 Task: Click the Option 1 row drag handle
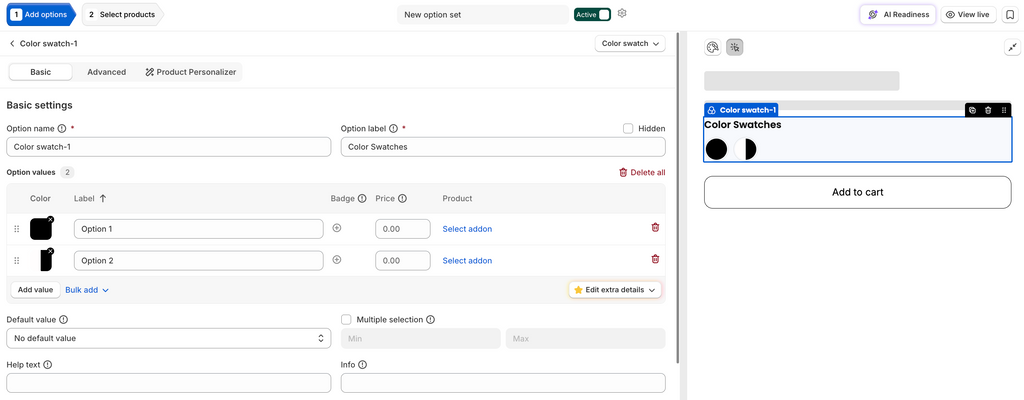[x=17, y=229]
